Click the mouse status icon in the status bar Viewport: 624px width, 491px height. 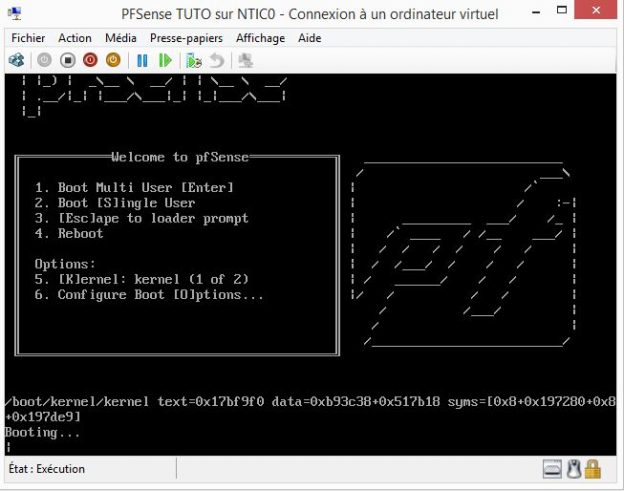click(573, 469)
